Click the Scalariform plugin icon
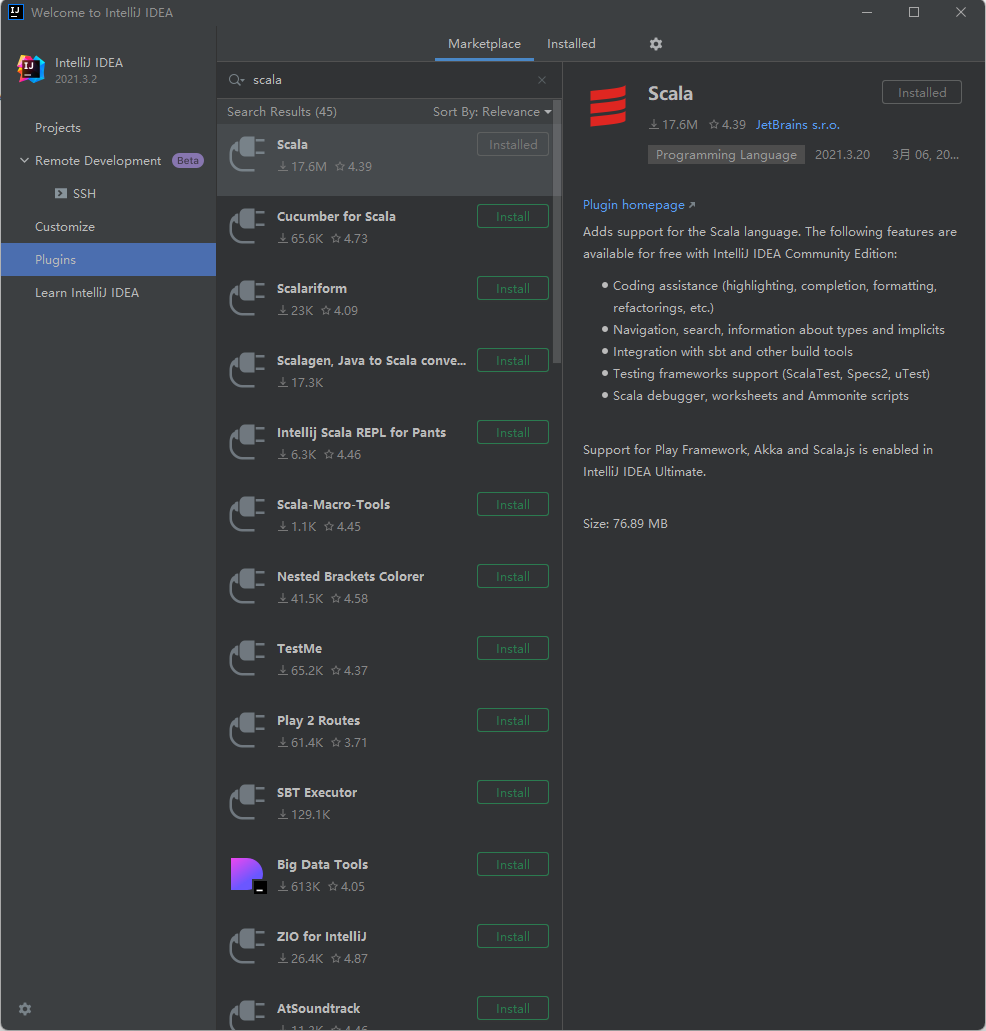Viewport: 986px width, 1031px height. tap(247, 299)
